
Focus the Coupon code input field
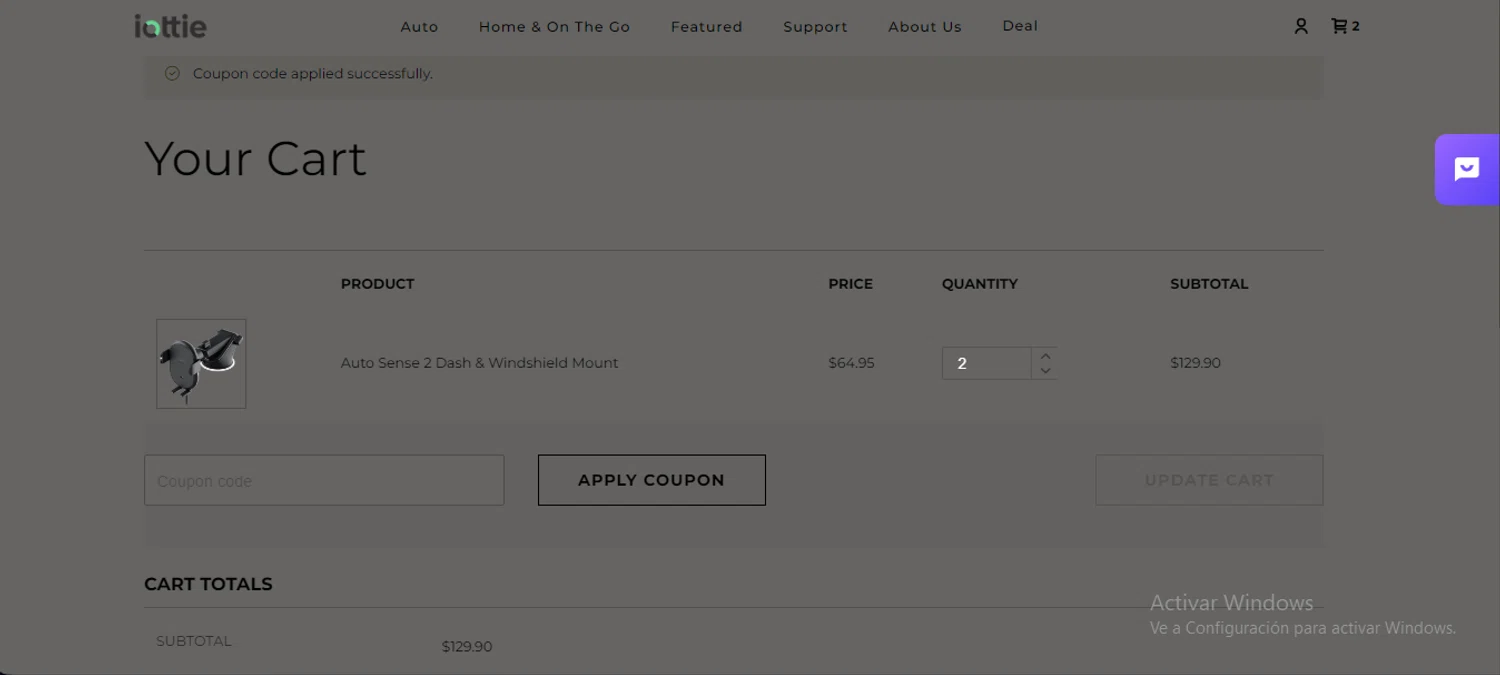[324, 480]
